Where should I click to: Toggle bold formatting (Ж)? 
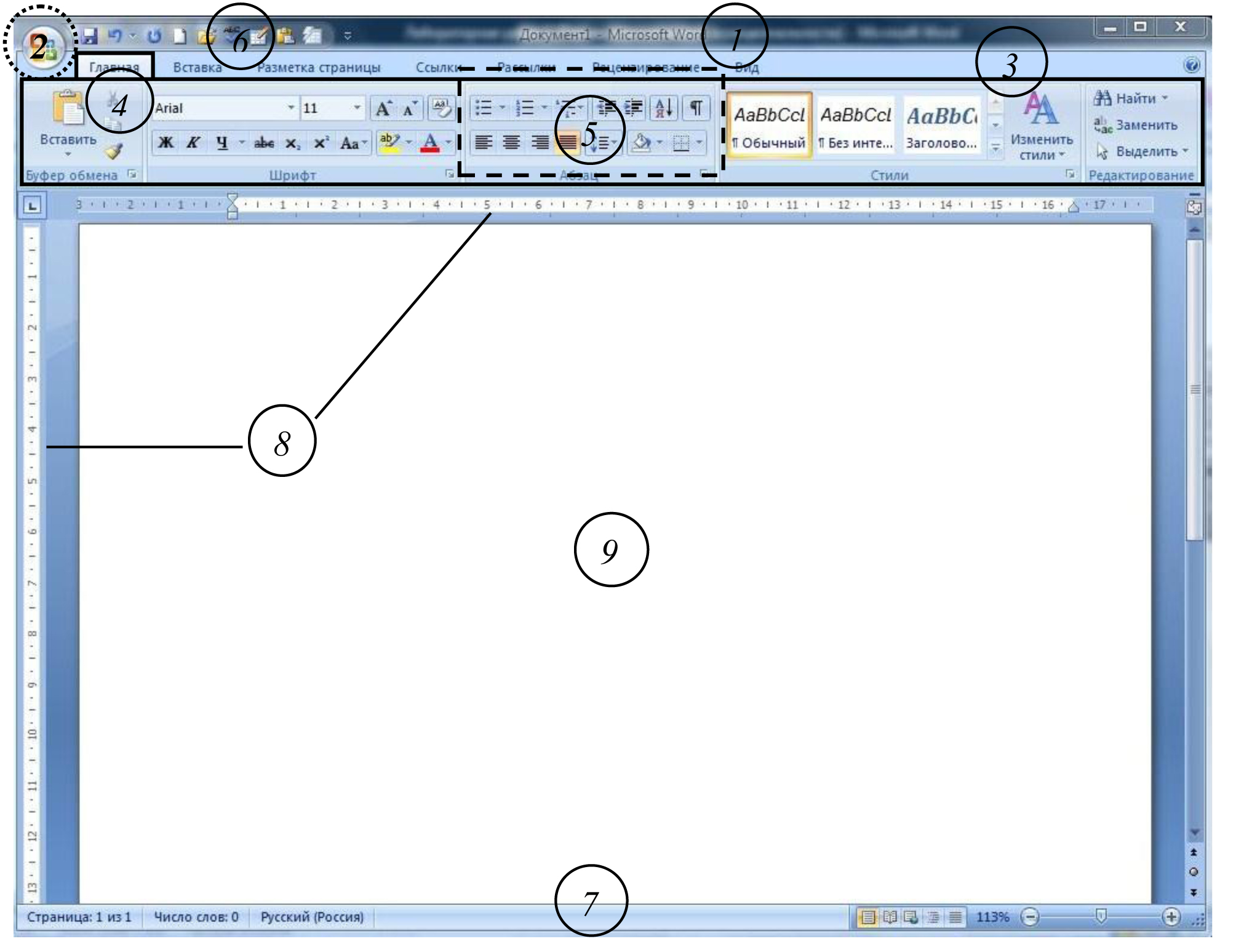point(165,143)
